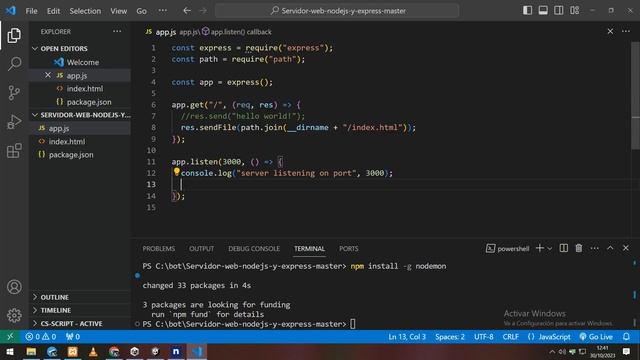The width and height of the screenshot is (640, 360).
Task: Switch to the Ports panel tab
Action: click(x=349, y=249)
